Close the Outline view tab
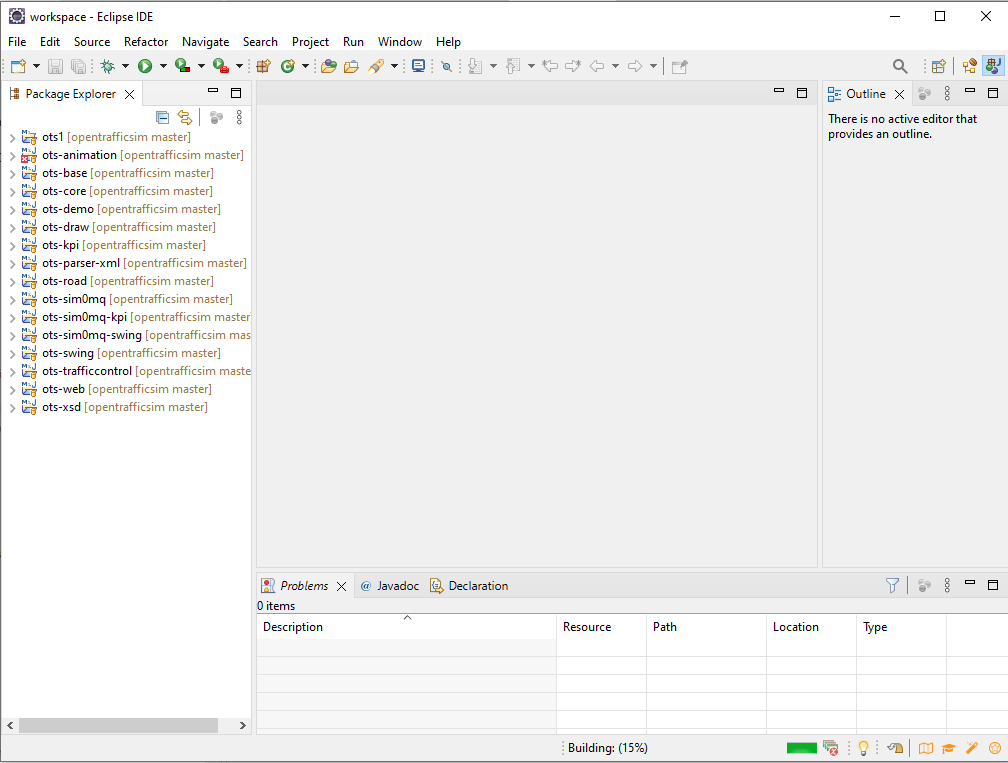The image size is (1008, 763). pos(899,94)
